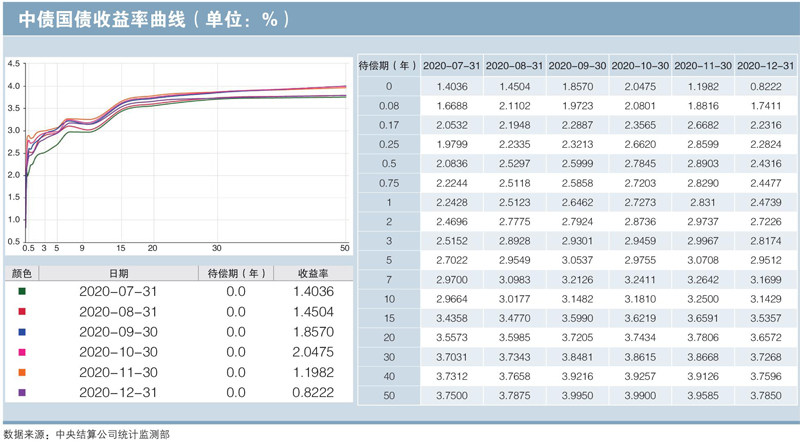
Task: Click the 2020-07-31 column header in data table
Action: [x=452, y=65]
